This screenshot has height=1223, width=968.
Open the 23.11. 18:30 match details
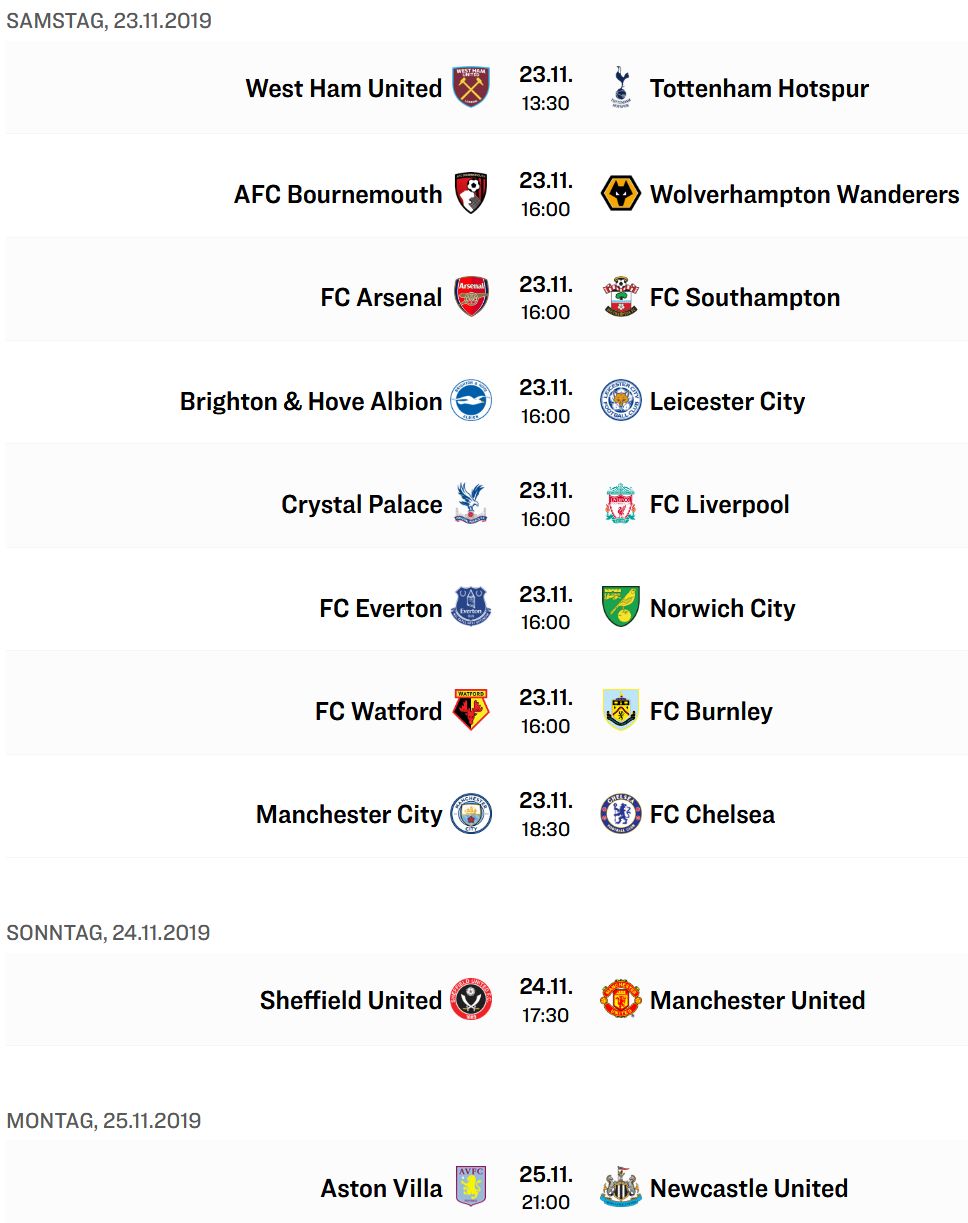coord(546,815)
